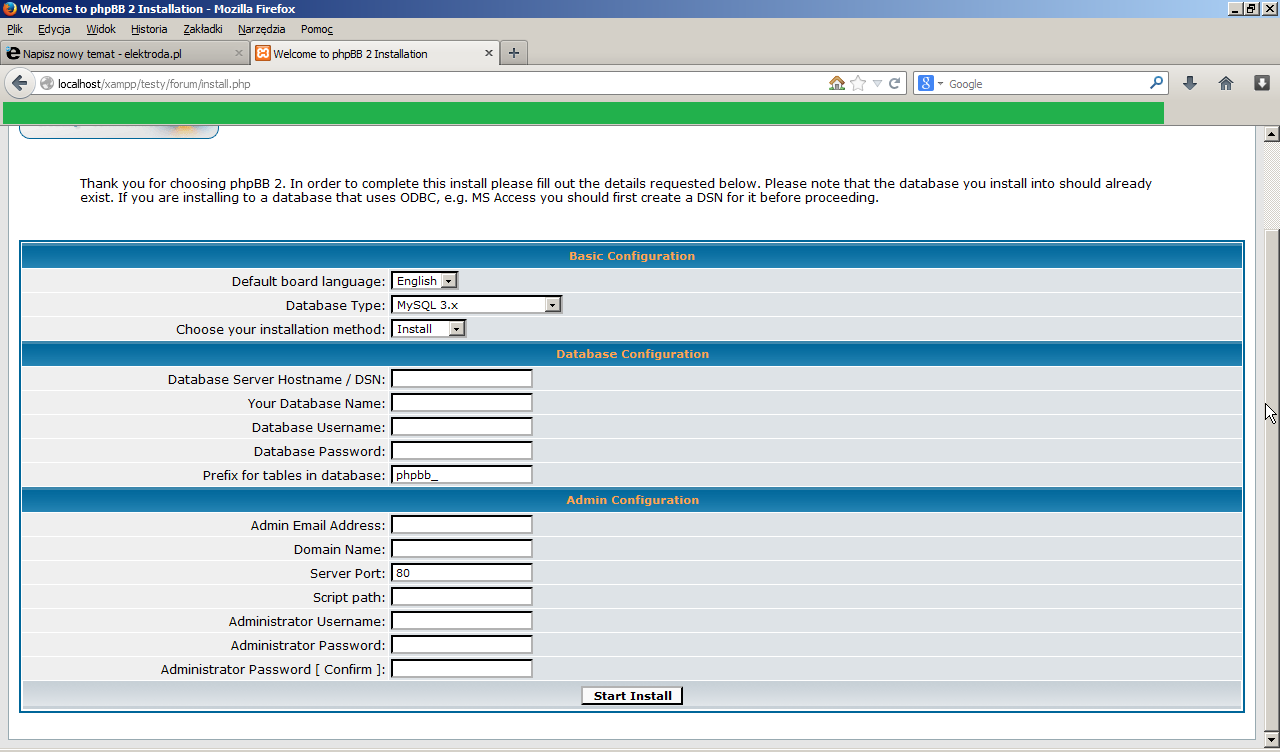Open the Narzędzia menu
The image size is (1280, 752).
pyautogui.click(x=262, y=29)
